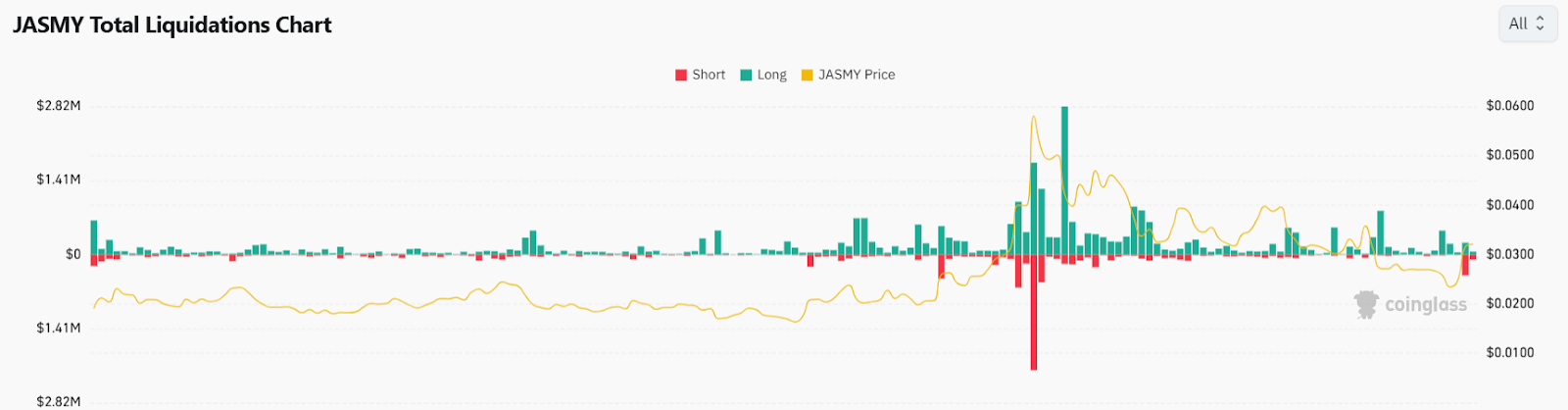Click the largest red short liquidation bar
The image size is (1568, 410).
[1033, 312]
